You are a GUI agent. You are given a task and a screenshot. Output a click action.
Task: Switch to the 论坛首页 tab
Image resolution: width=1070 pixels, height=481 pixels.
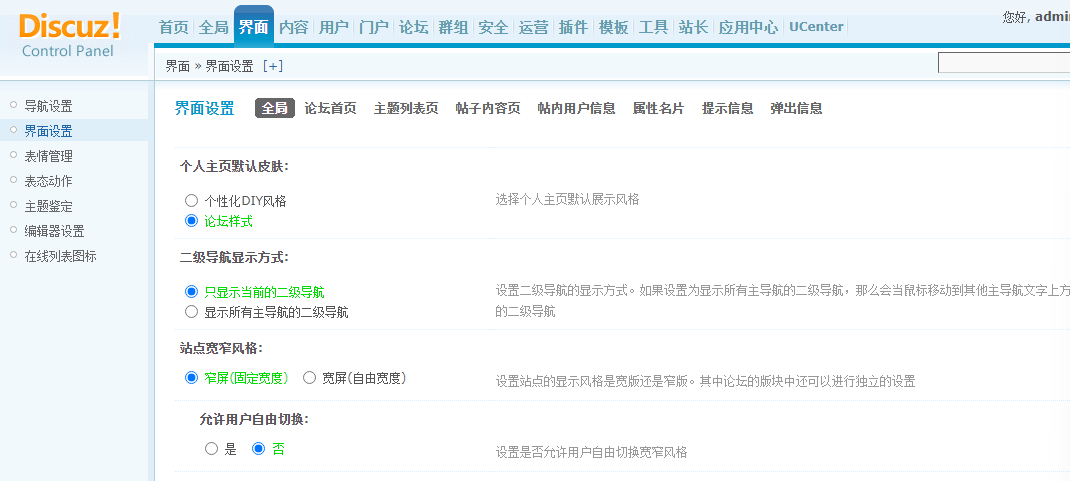(x=330, y=108)
